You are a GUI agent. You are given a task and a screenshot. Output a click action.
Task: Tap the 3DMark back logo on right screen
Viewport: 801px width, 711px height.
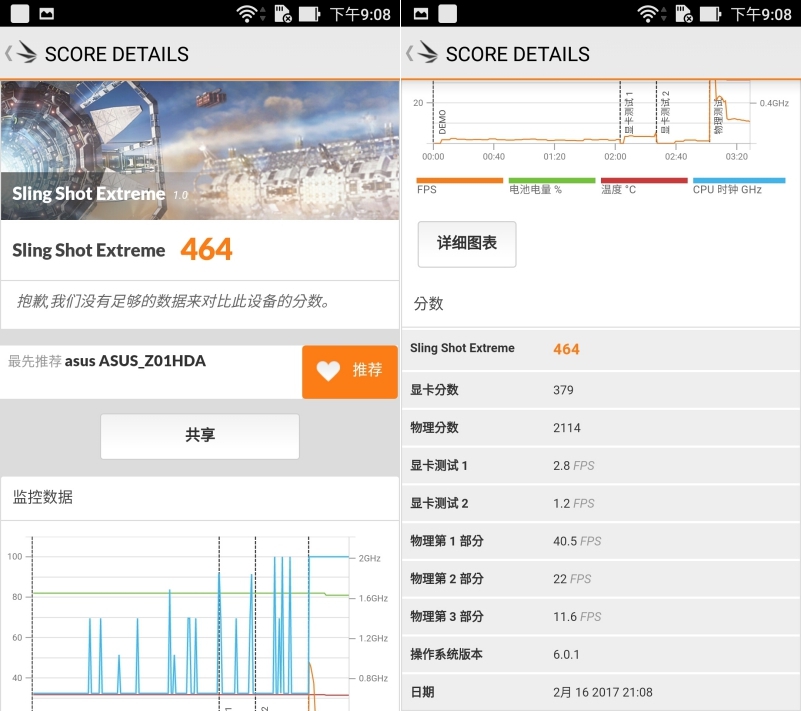pos(422,54)
